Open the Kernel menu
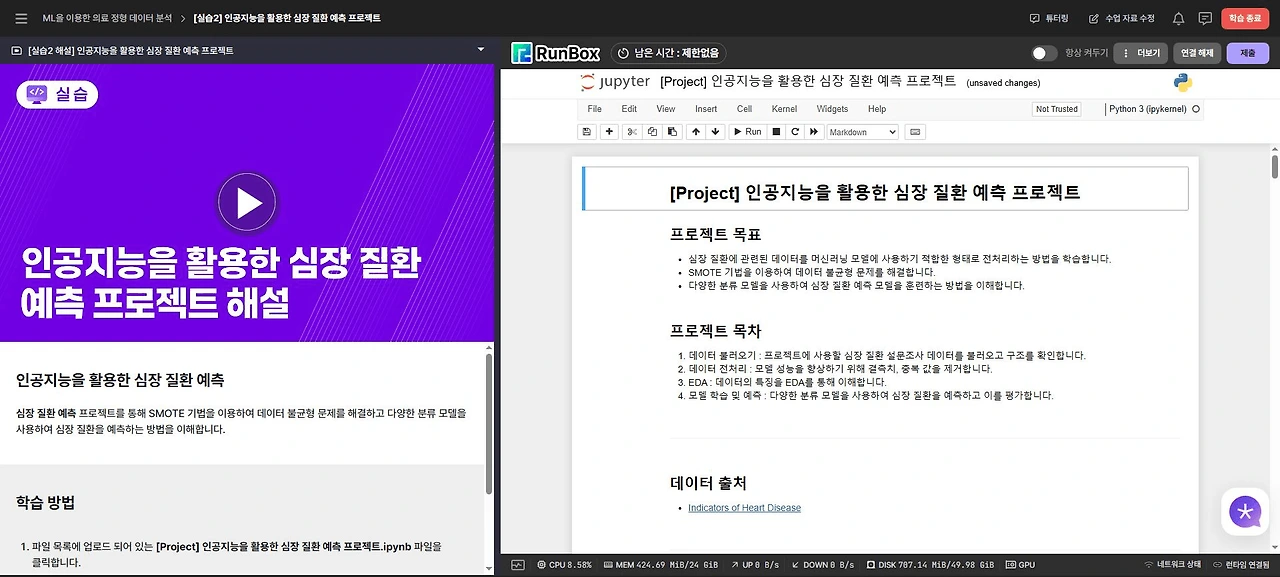The height and width of the screenshot is (577, 1280). click(x=784, y=109)
